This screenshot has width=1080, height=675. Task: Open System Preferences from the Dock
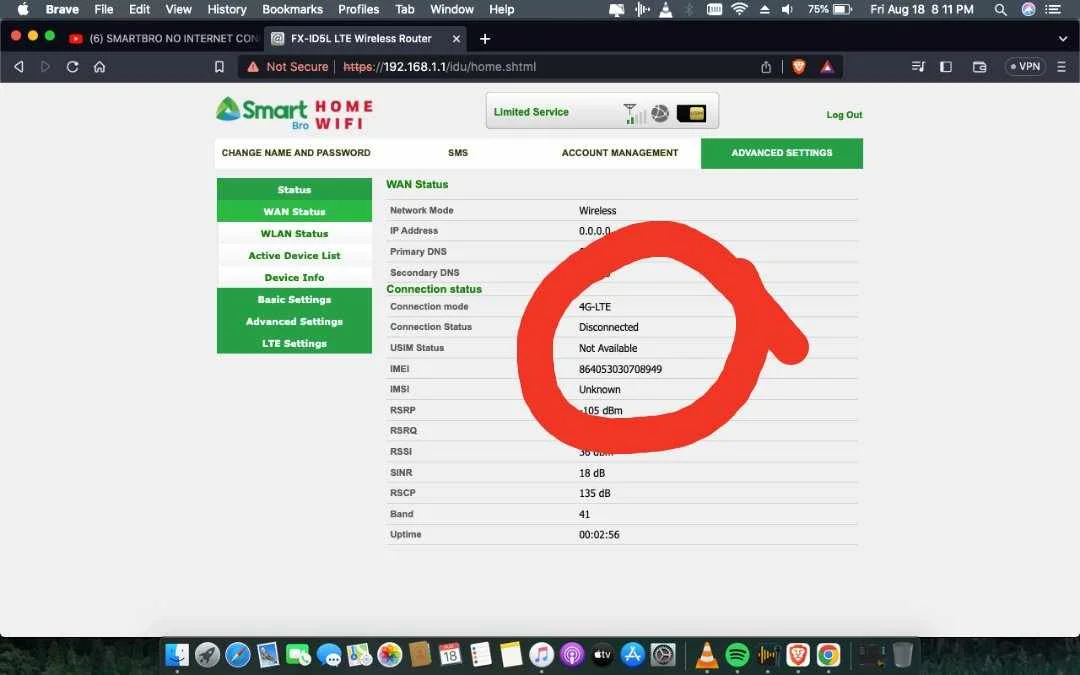point(663,654)
